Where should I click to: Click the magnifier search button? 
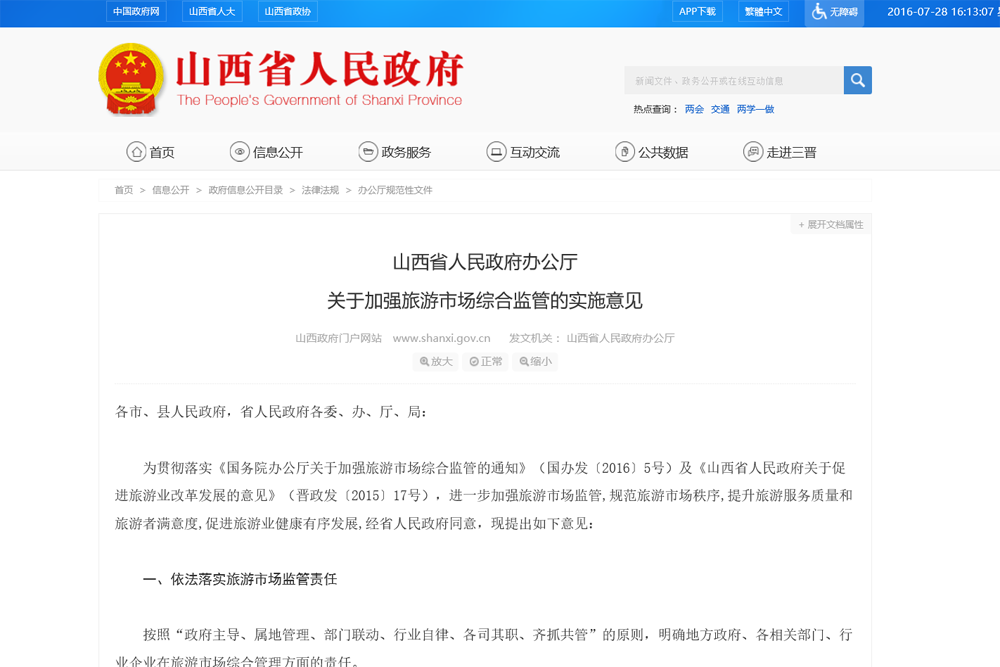pyautogui.click(x=857, y=80)
